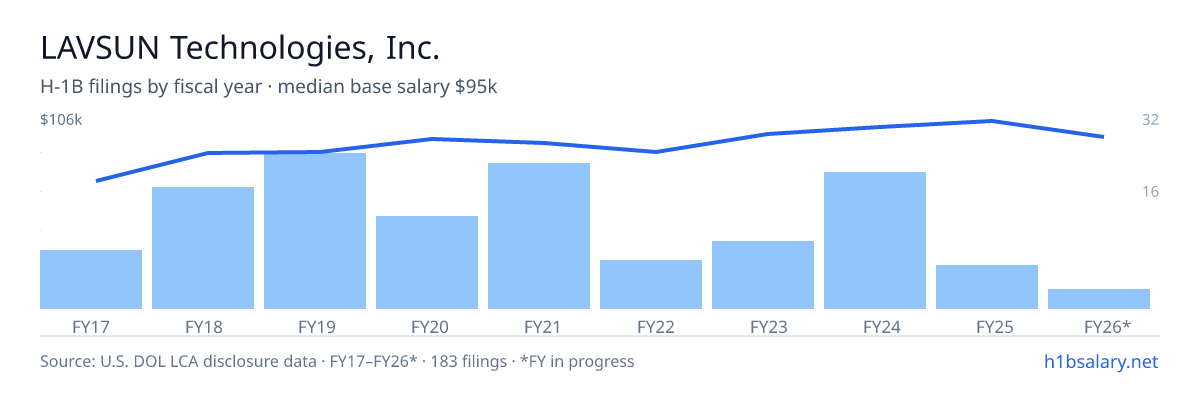
Task: Select the FY22 filings bar
Action: (x=651, y=284)
